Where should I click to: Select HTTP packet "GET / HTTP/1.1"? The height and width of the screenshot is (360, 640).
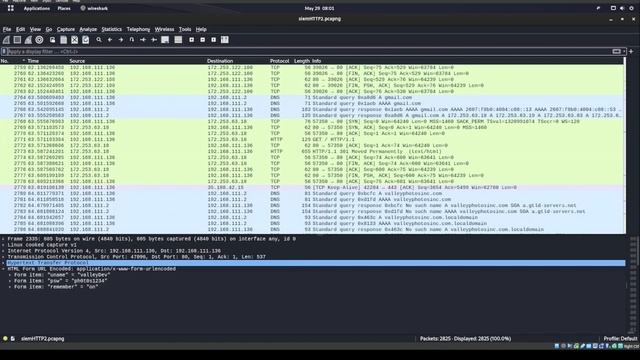click(x=312, y=140)
